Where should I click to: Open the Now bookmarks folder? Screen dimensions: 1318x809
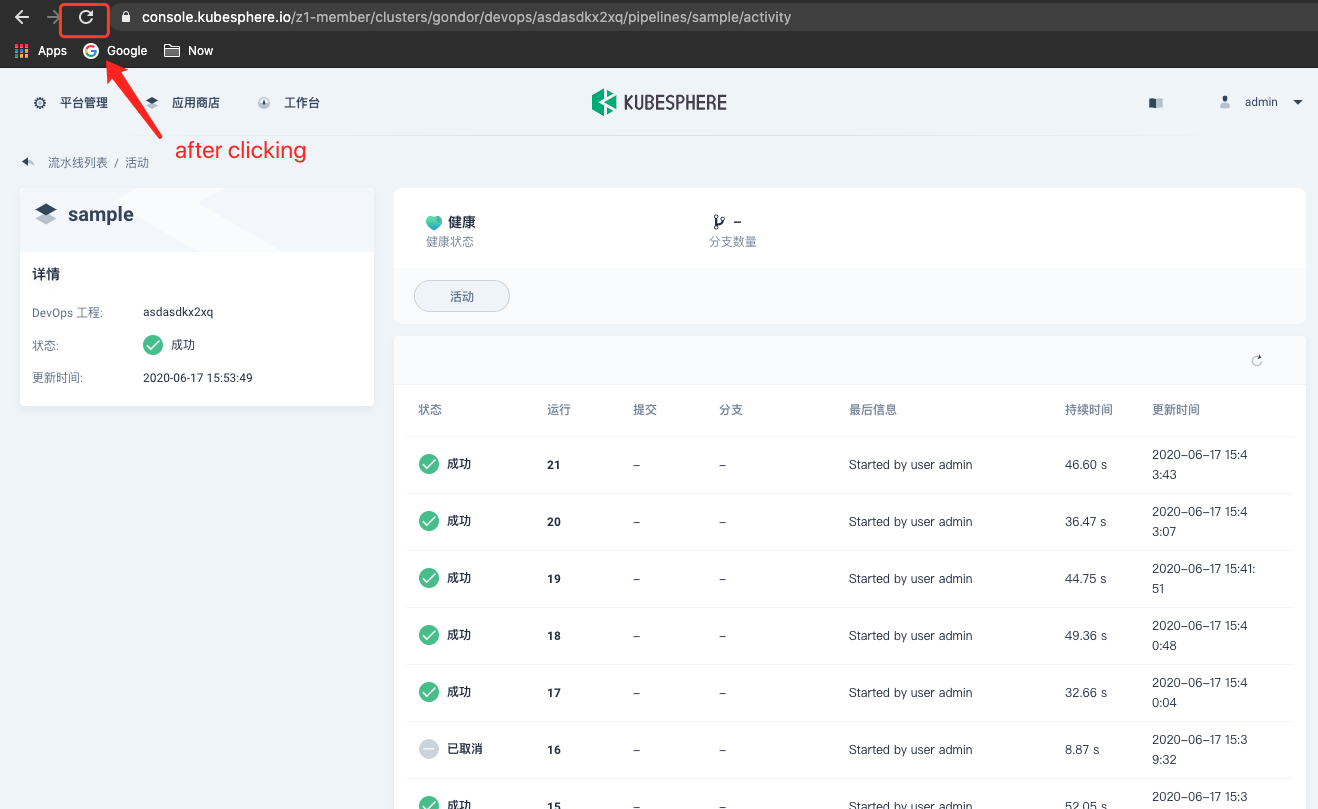pos(189,51)
